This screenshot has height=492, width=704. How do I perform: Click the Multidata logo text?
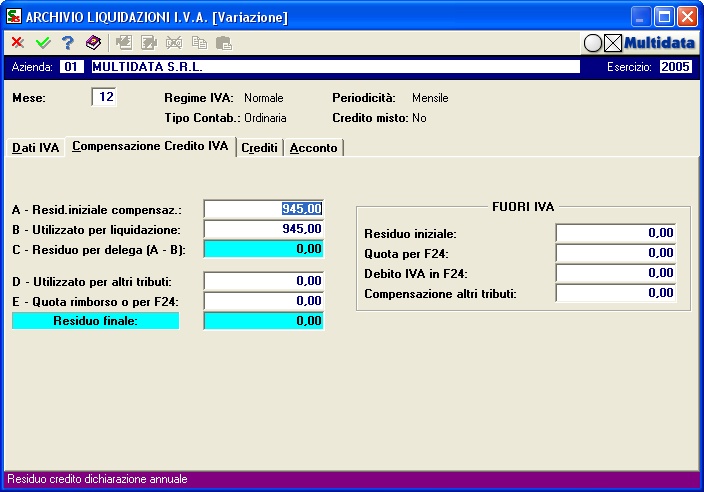coord(659,43)
